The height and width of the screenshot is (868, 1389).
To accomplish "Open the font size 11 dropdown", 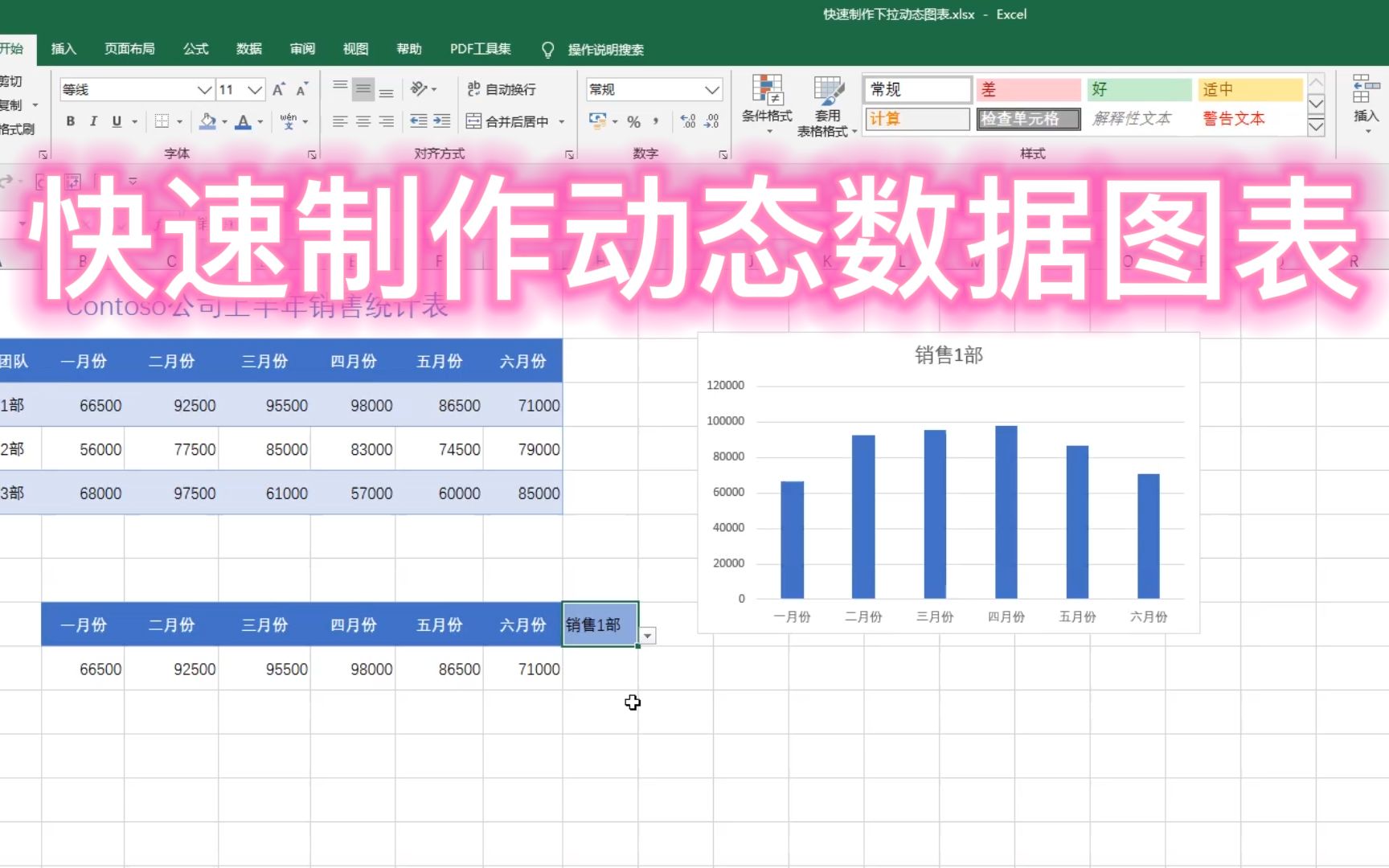I will [255, 89].
